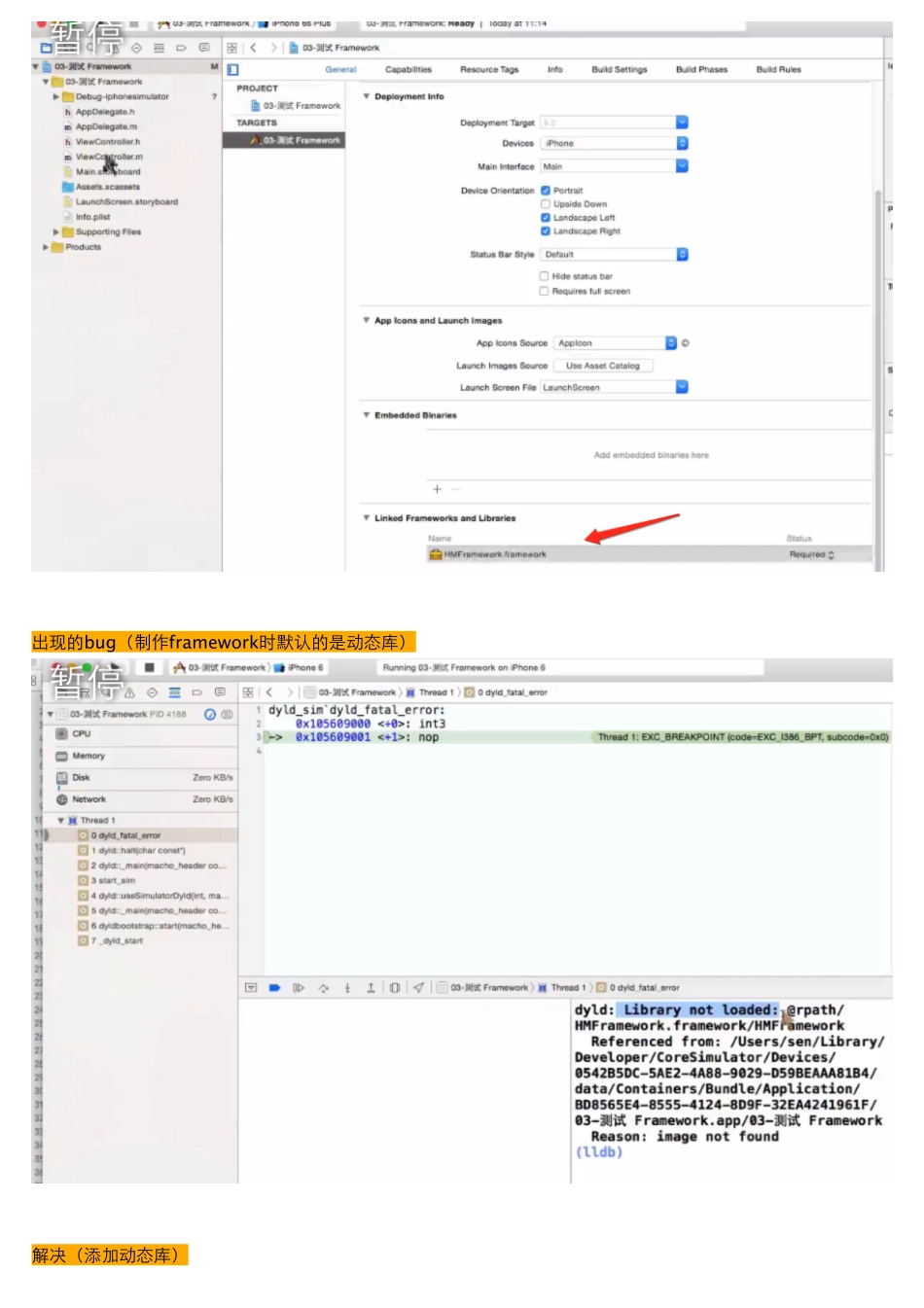The height and width of the screenshot is (1308, 924).
Task: Uncheck the Upside Down orientation checkbox
Action: (545, 203)
